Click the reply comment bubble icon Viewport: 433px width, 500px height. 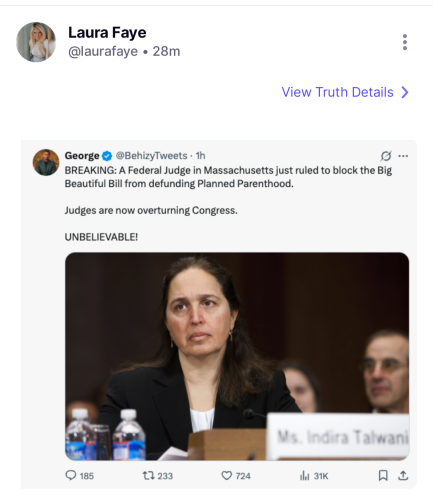pos(71,475)
